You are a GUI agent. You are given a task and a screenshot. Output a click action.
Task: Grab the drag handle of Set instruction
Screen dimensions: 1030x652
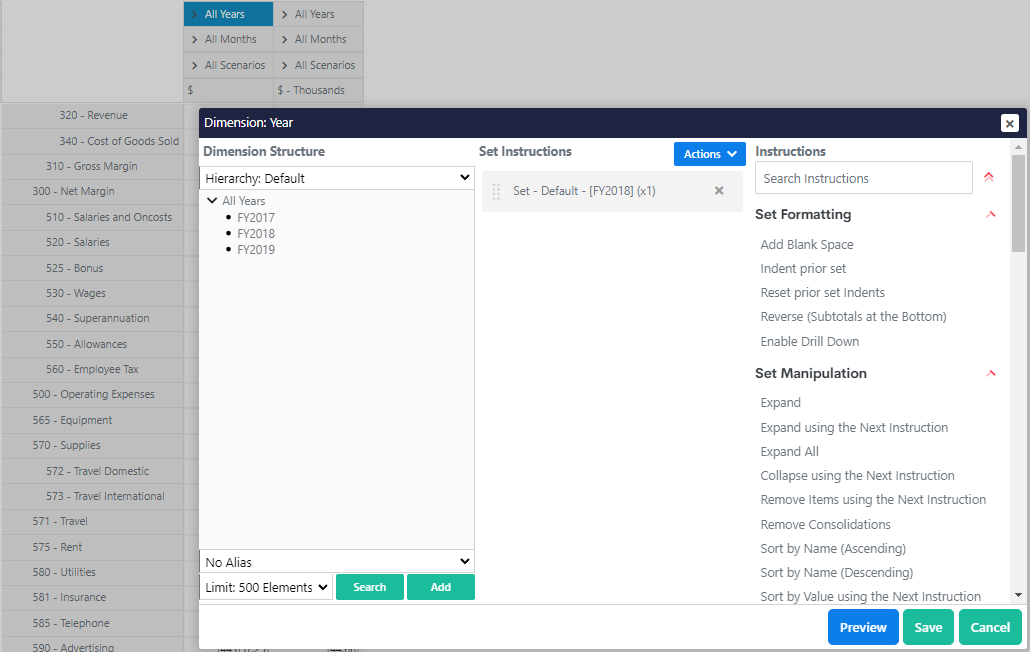coord(496,191)
